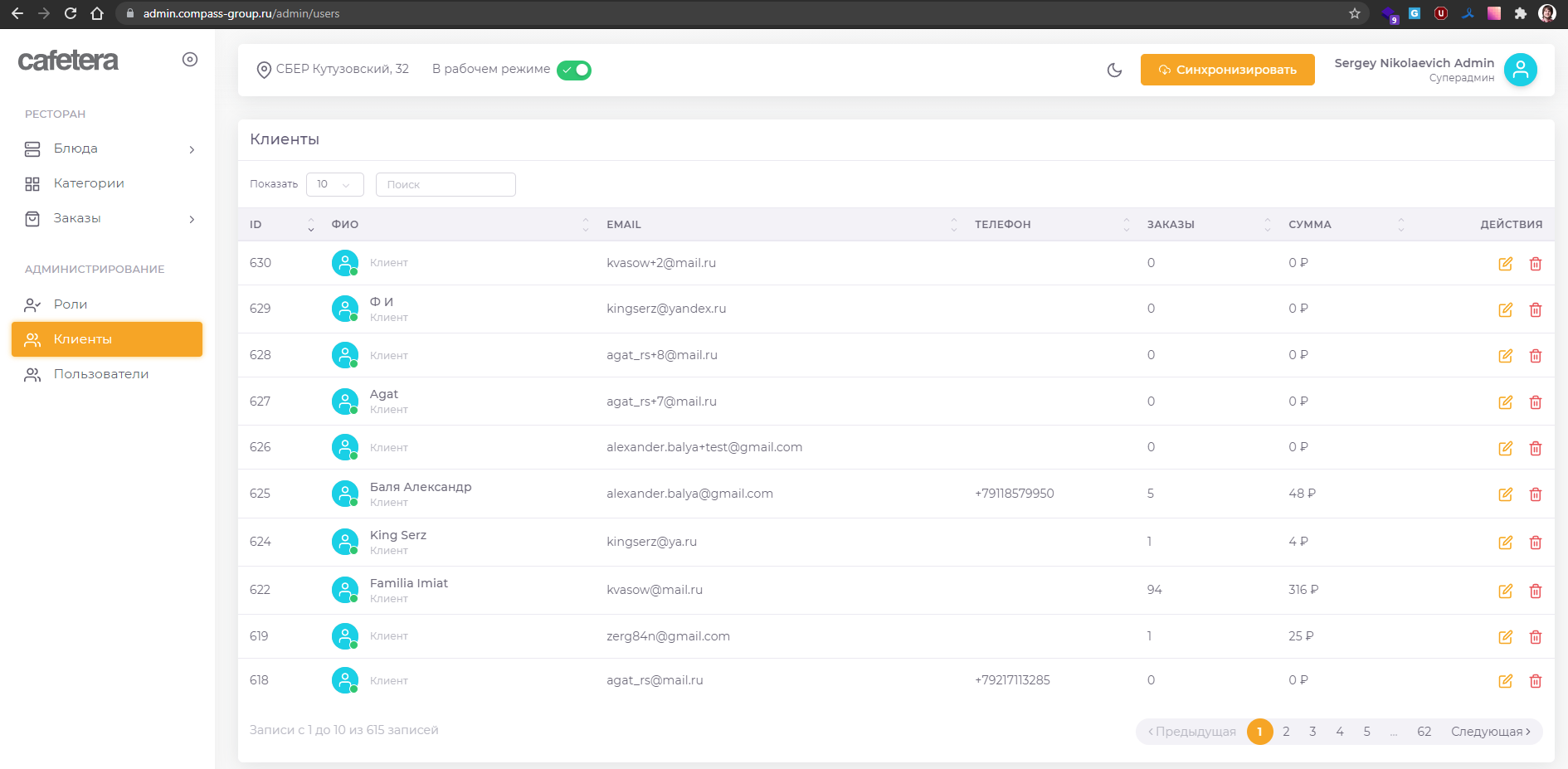The width and height of the screenshot is (1568, 769).
Task: Click the sidebar collapse circle icon
Action: click(190, 60)
